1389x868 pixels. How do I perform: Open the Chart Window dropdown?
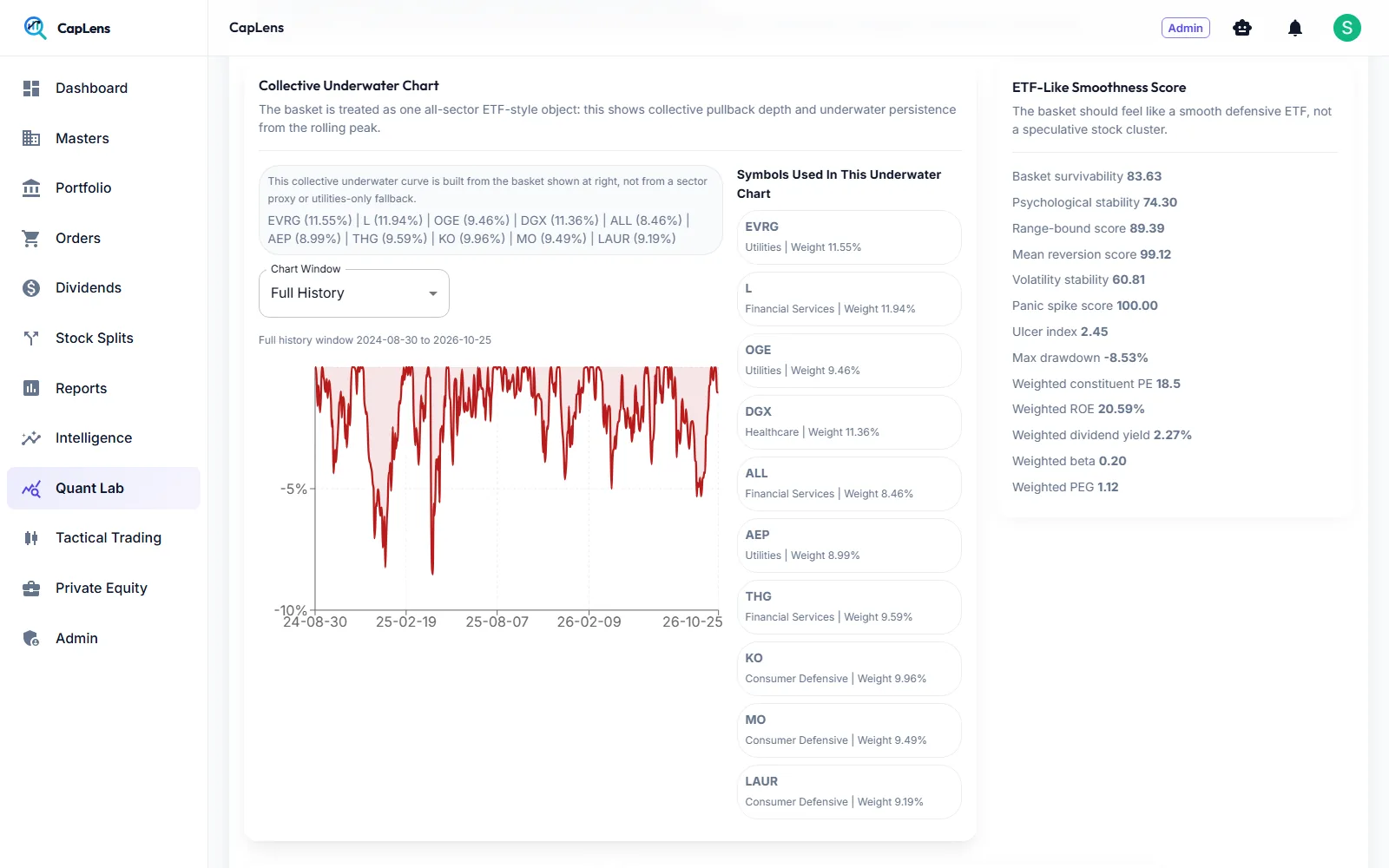pos(354,293)
